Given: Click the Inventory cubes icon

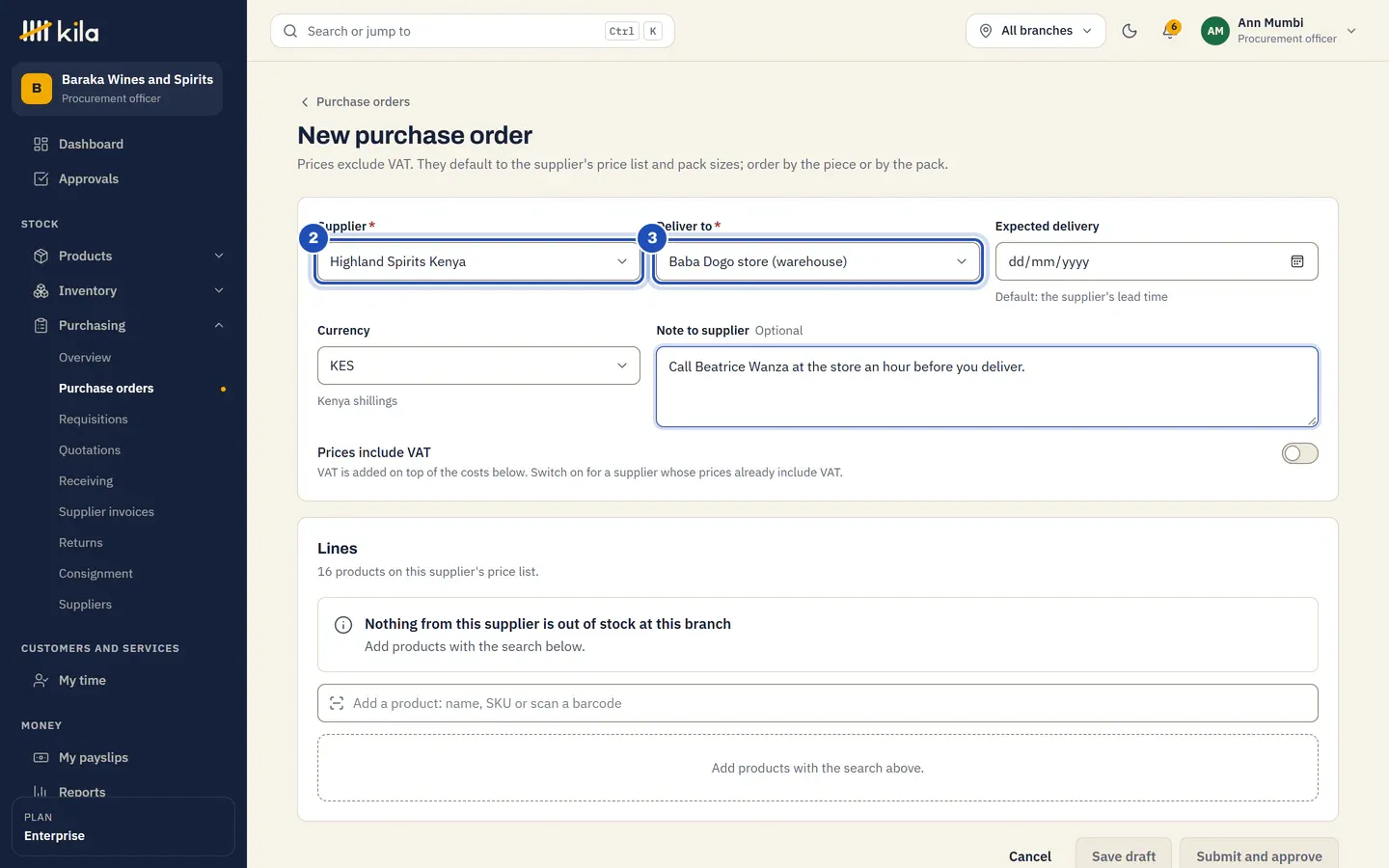Looking at the screenshot, I should [x=41, y=290].
